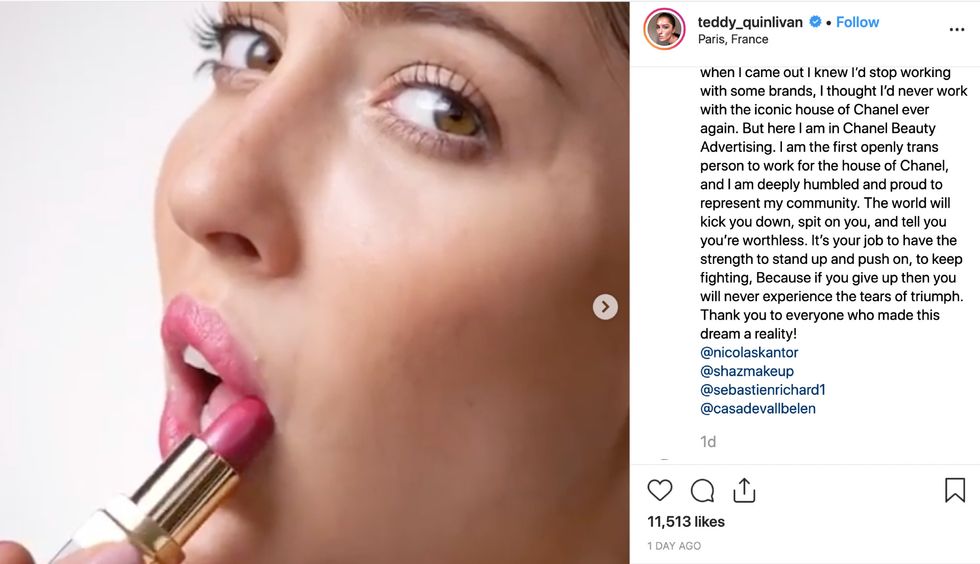Click the share arrow icon
980x564 pixels.
pyautogui.click(x=744, y=490)
